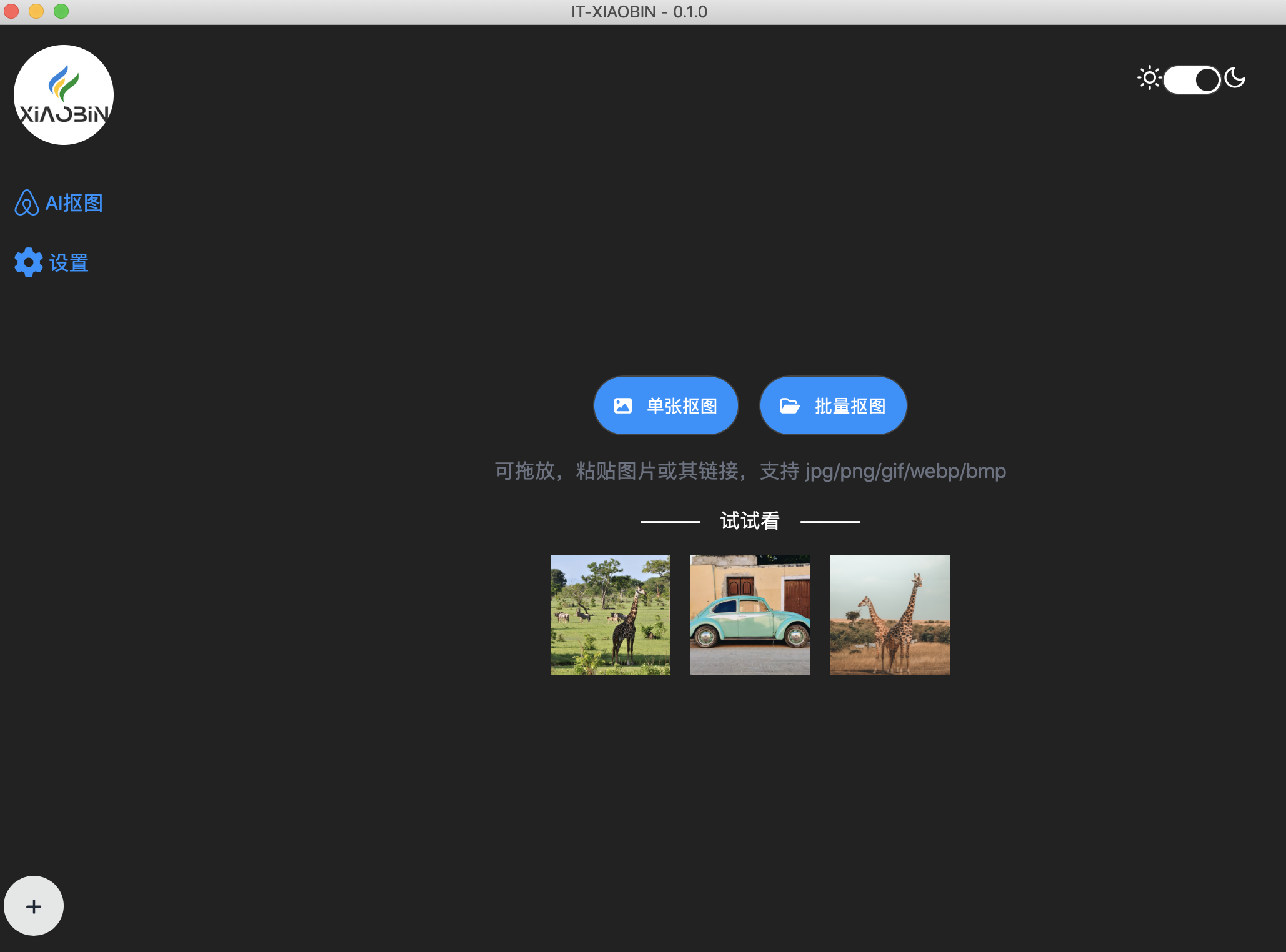Screen dimensions: 1286x952
Task: Click the image icon in 单张抠图 button
Action: tap(623, 406)
